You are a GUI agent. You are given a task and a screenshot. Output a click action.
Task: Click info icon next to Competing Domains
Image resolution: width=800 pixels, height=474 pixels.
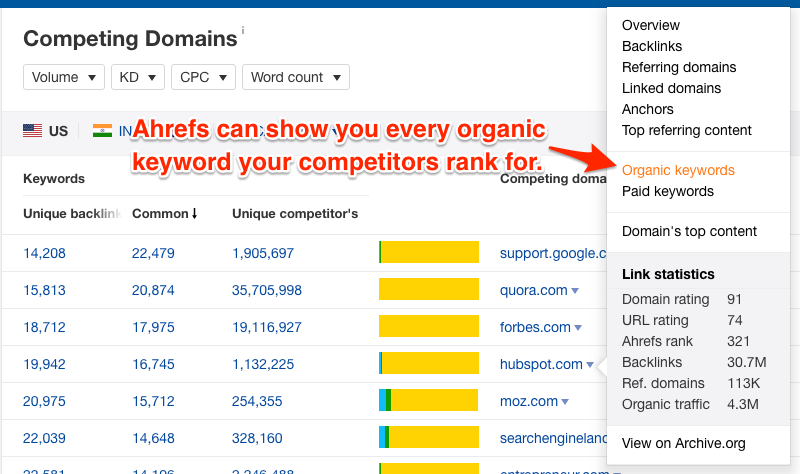243,30
